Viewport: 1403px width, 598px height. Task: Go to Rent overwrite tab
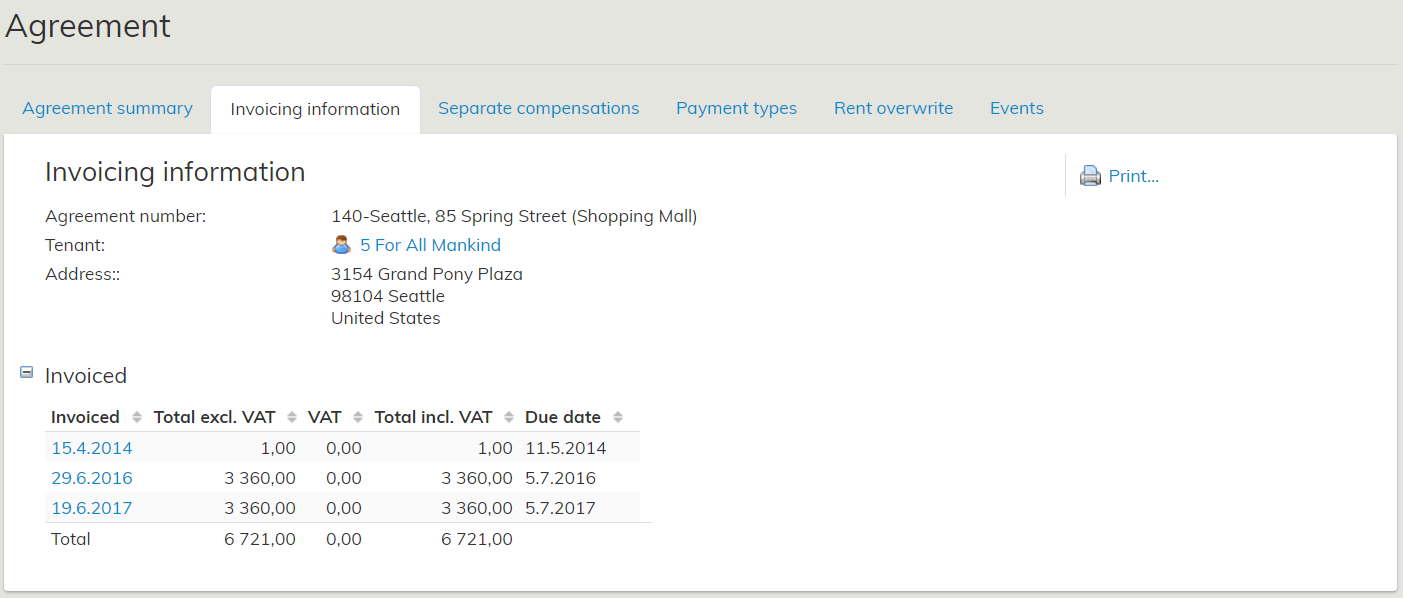pyautogui.click(x=893, y=108)
